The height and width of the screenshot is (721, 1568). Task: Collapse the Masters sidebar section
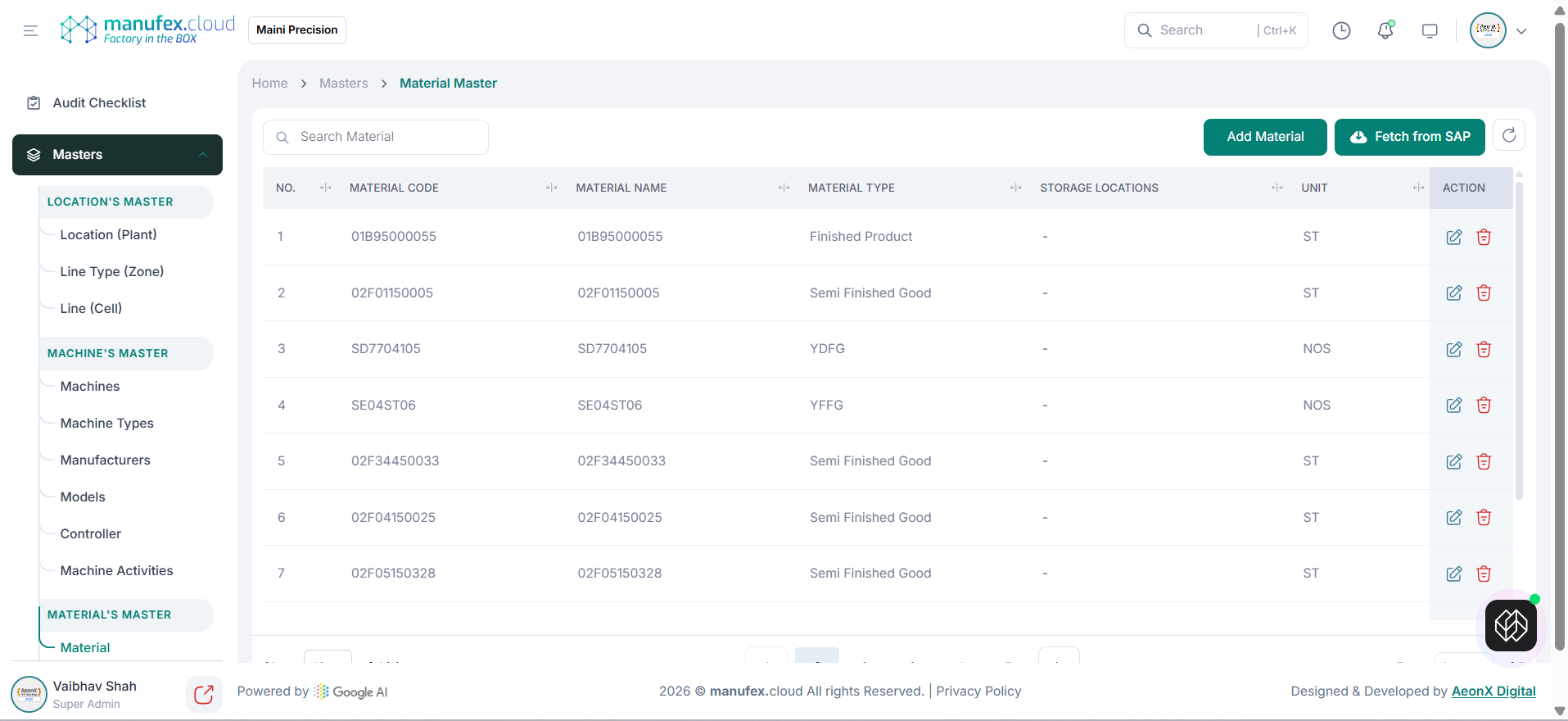(203, 155)
